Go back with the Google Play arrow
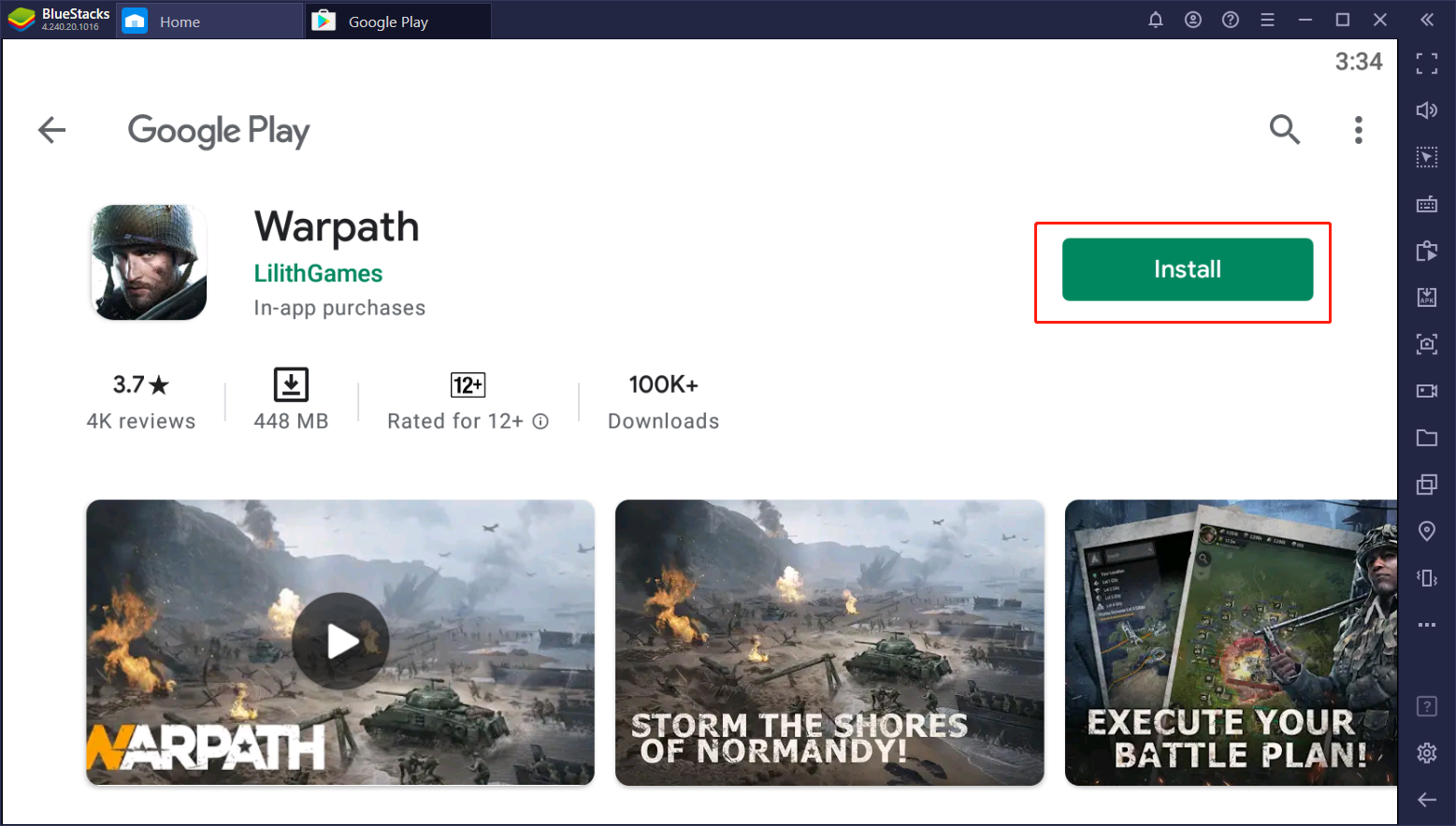Viewport: 1456px width, 826px height. tap(51, 130)
